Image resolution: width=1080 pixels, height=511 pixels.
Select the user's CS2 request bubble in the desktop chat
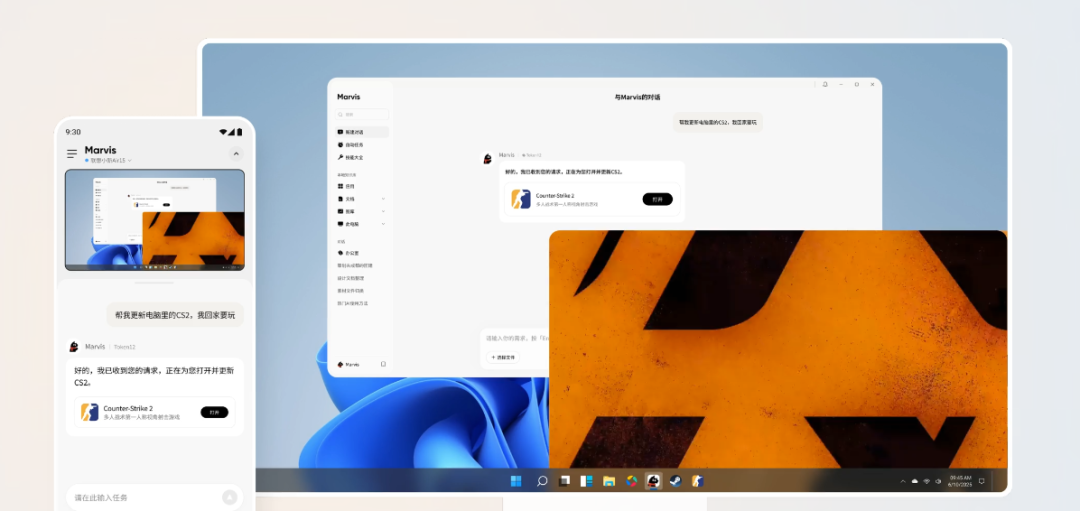718,122
